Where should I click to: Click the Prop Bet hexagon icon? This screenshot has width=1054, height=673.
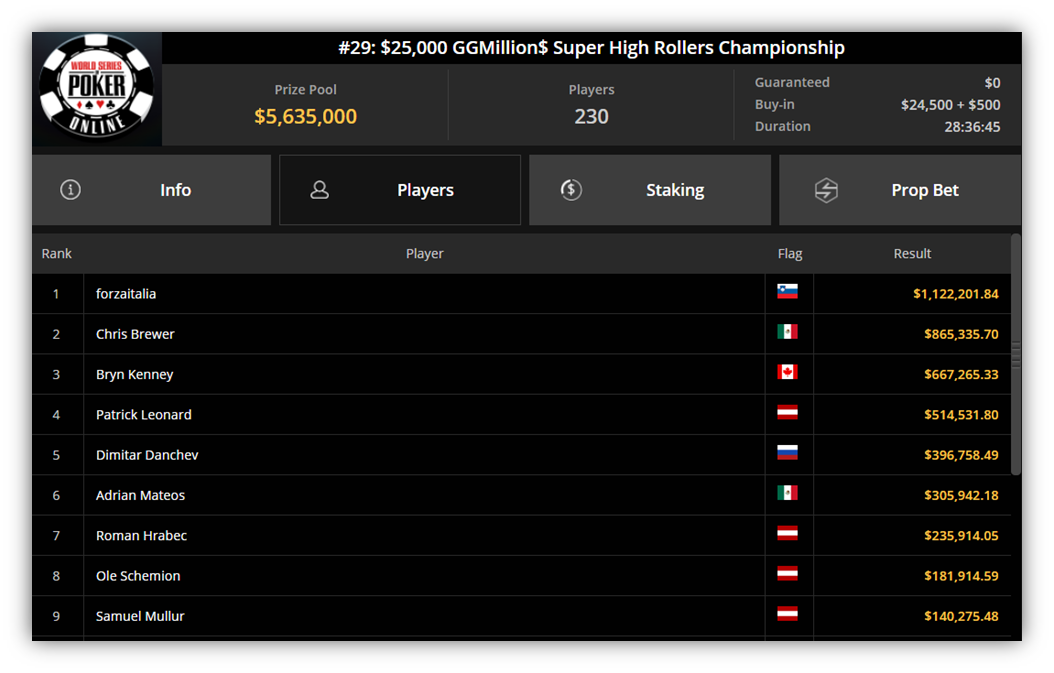pyautogui.click(x=826, y=190)
